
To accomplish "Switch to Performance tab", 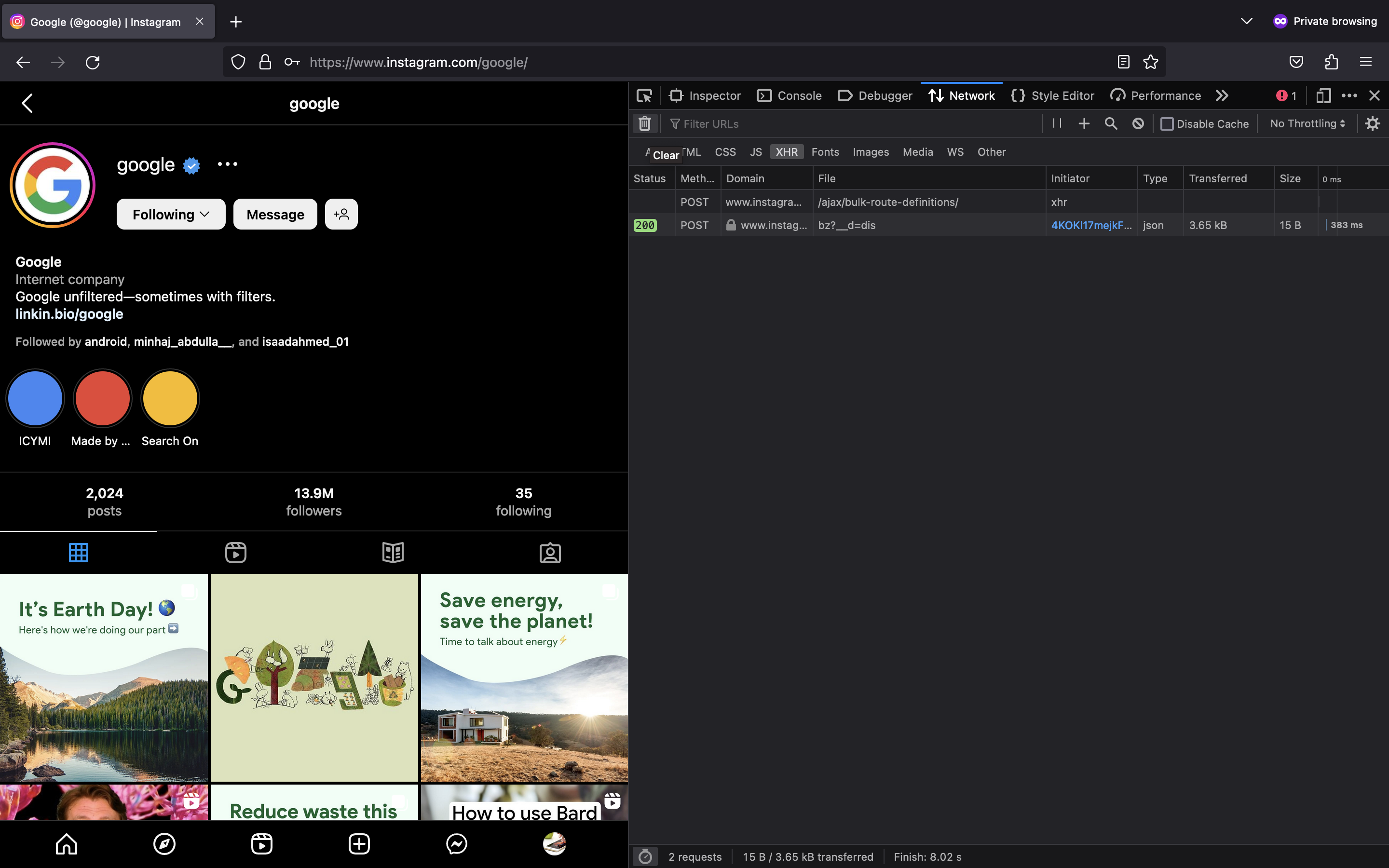I will 1156,96.
